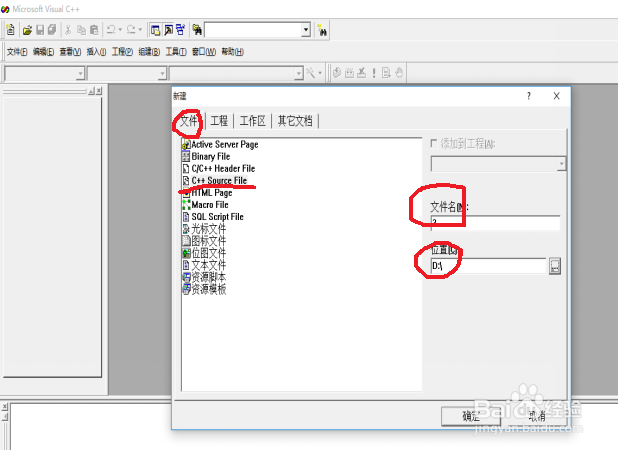Select HTML Page in list
Viewport: 618px width, 450px height.
point(207,193)
